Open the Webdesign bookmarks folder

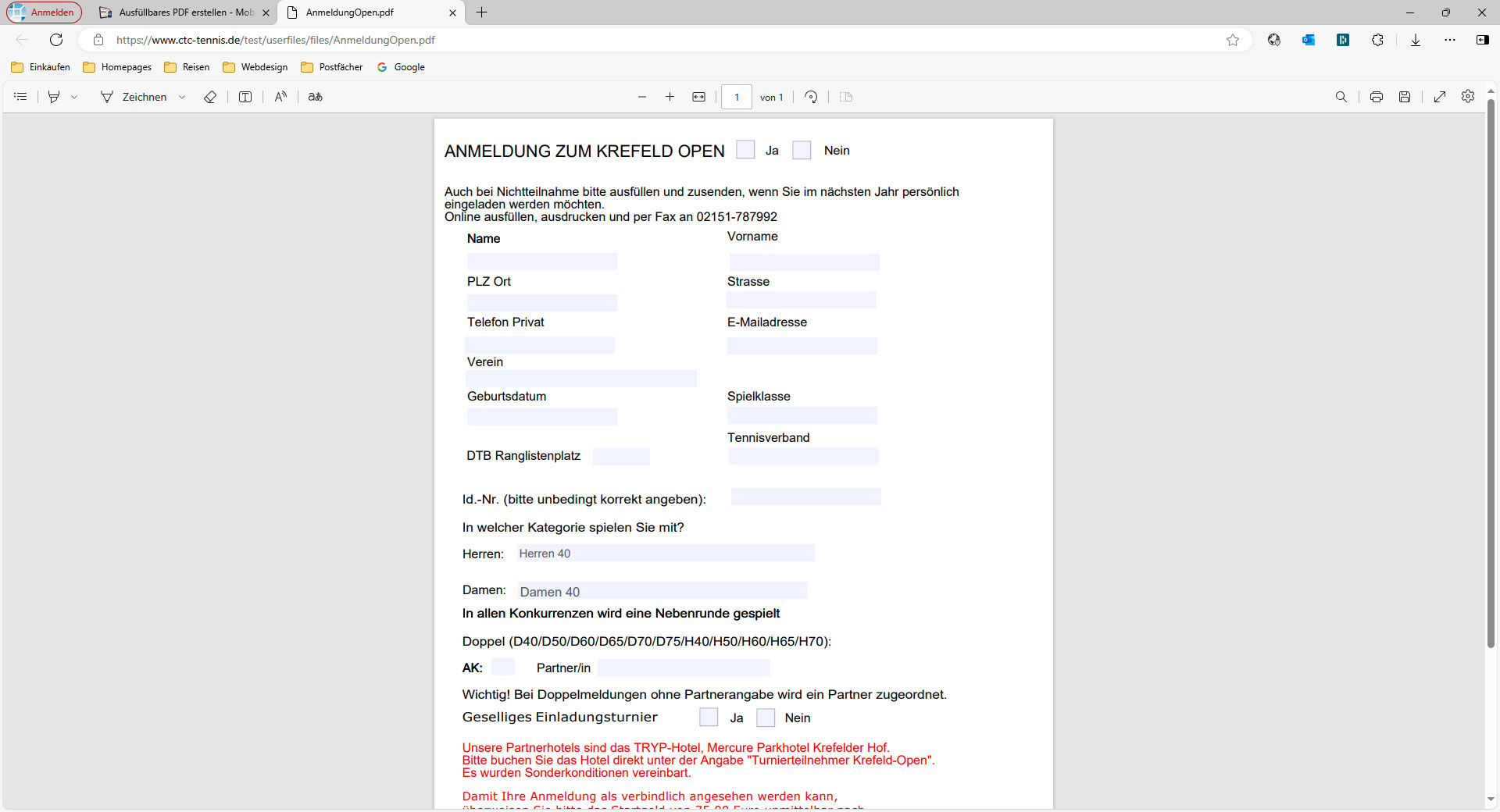tap(255, 67)
